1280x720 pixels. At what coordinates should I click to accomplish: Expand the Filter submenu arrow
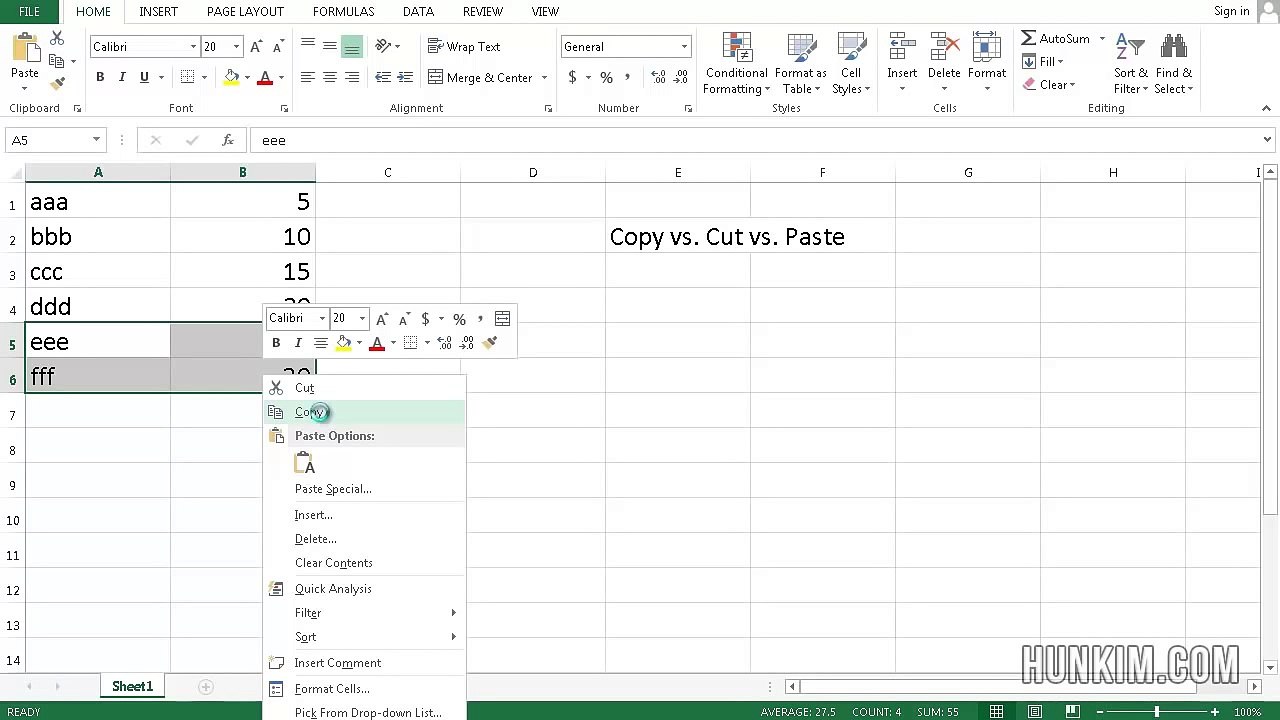tap(453, 613)
